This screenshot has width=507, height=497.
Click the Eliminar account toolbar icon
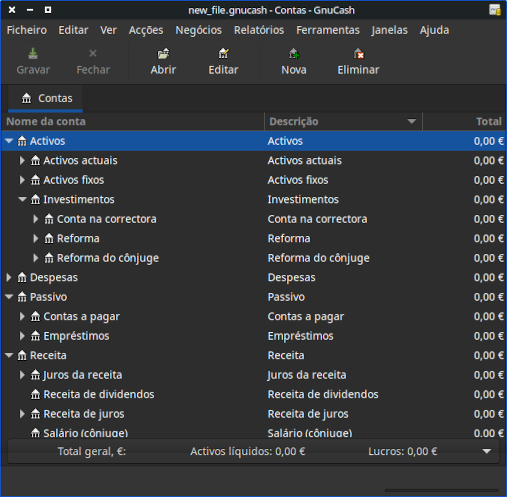358,54
